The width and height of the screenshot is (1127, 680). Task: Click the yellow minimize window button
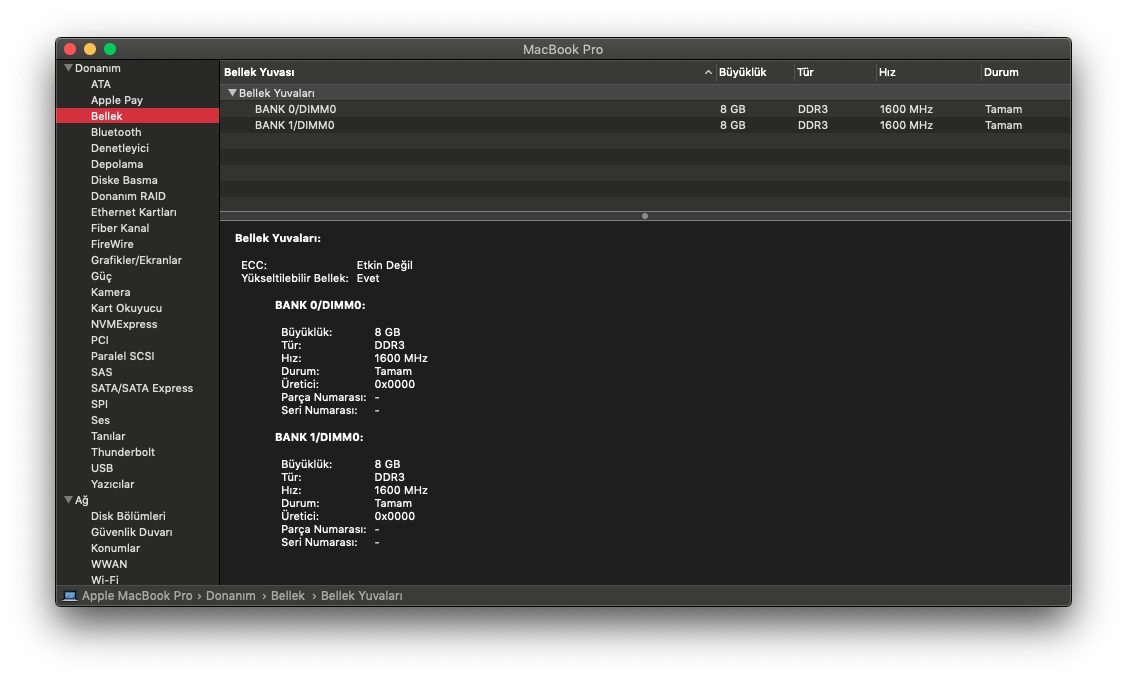coord(90,49)
